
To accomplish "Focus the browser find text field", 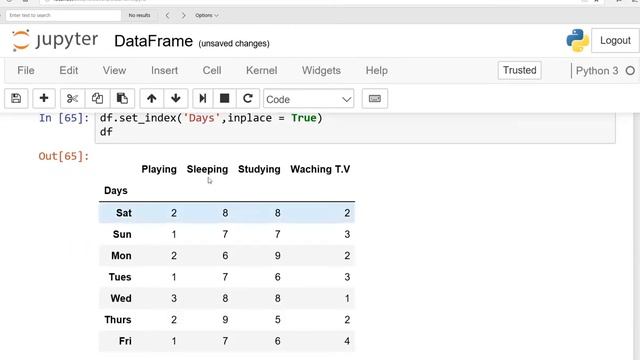I will click(63, 16).
